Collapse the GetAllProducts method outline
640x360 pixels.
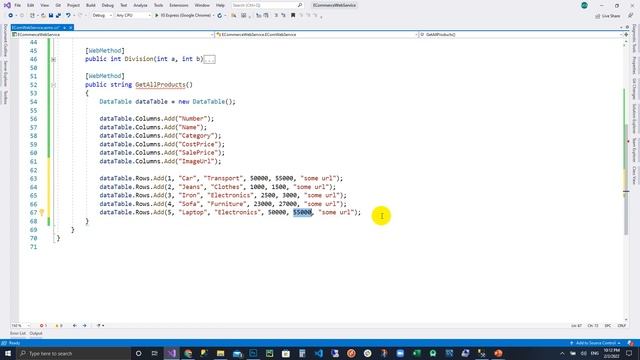[53, 85]
